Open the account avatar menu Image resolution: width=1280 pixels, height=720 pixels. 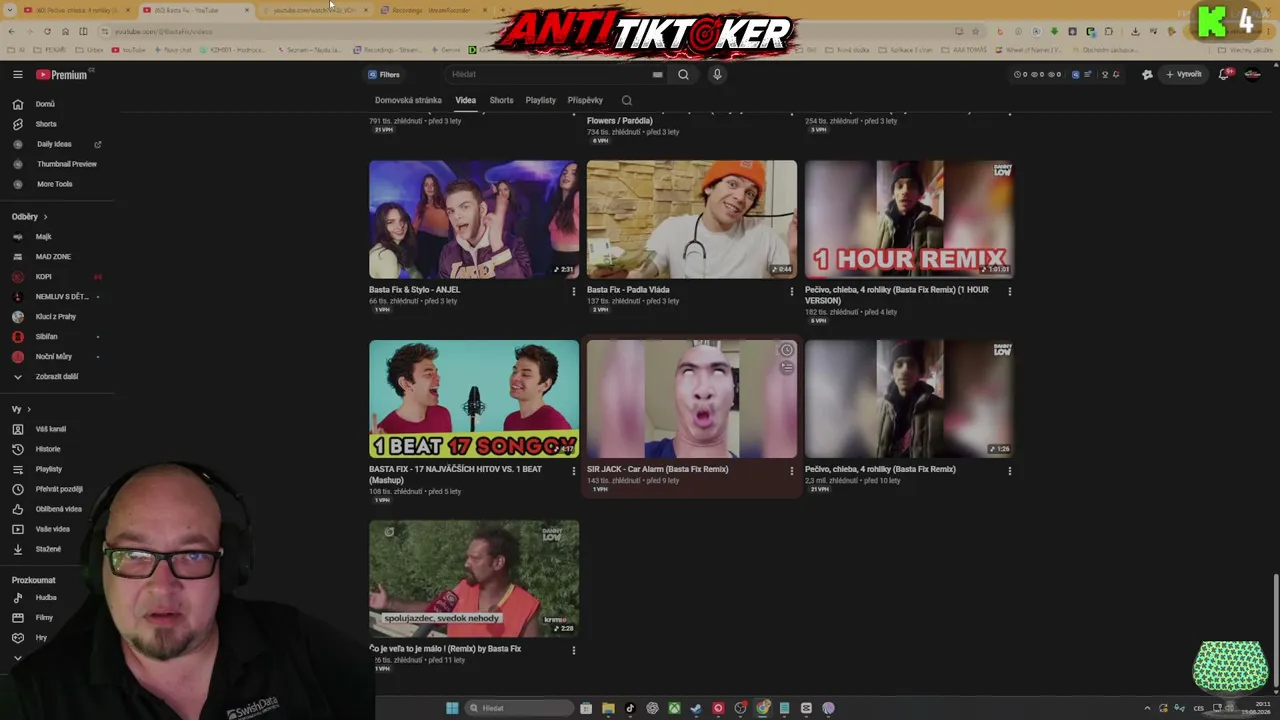(1252, 74)
